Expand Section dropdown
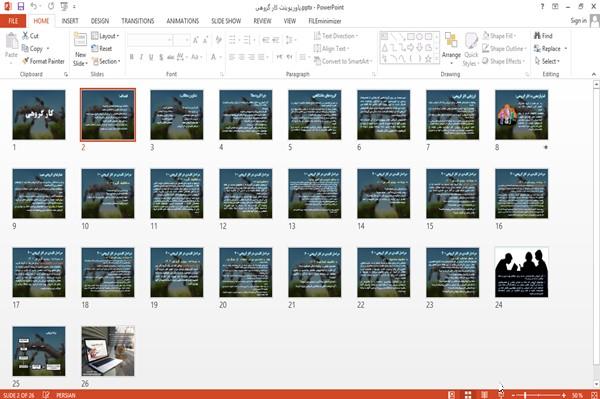This screenshot has height=399, width=600. (x=107, y=61)
